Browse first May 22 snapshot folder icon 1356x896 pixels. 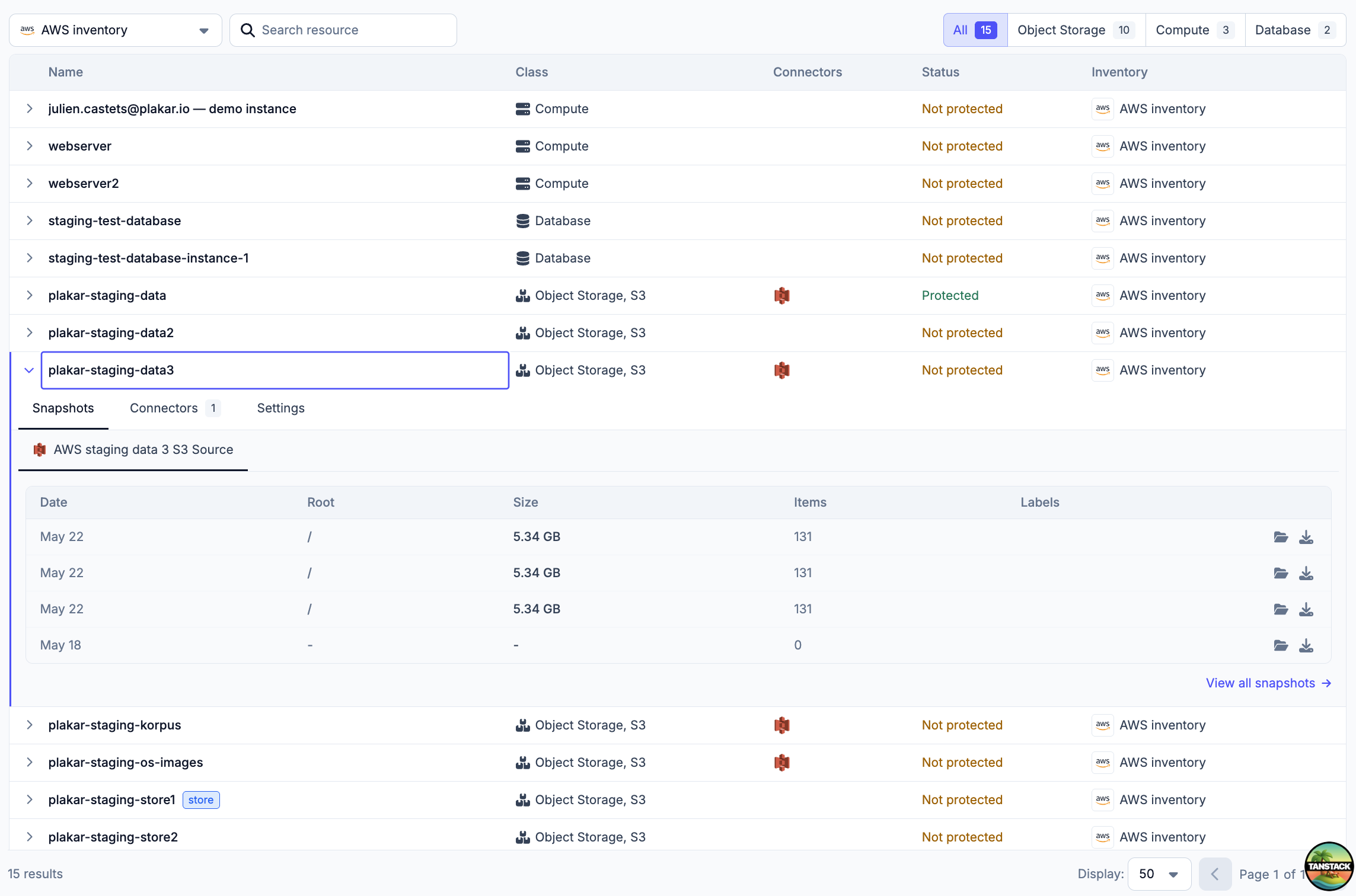coord(1281,537)
